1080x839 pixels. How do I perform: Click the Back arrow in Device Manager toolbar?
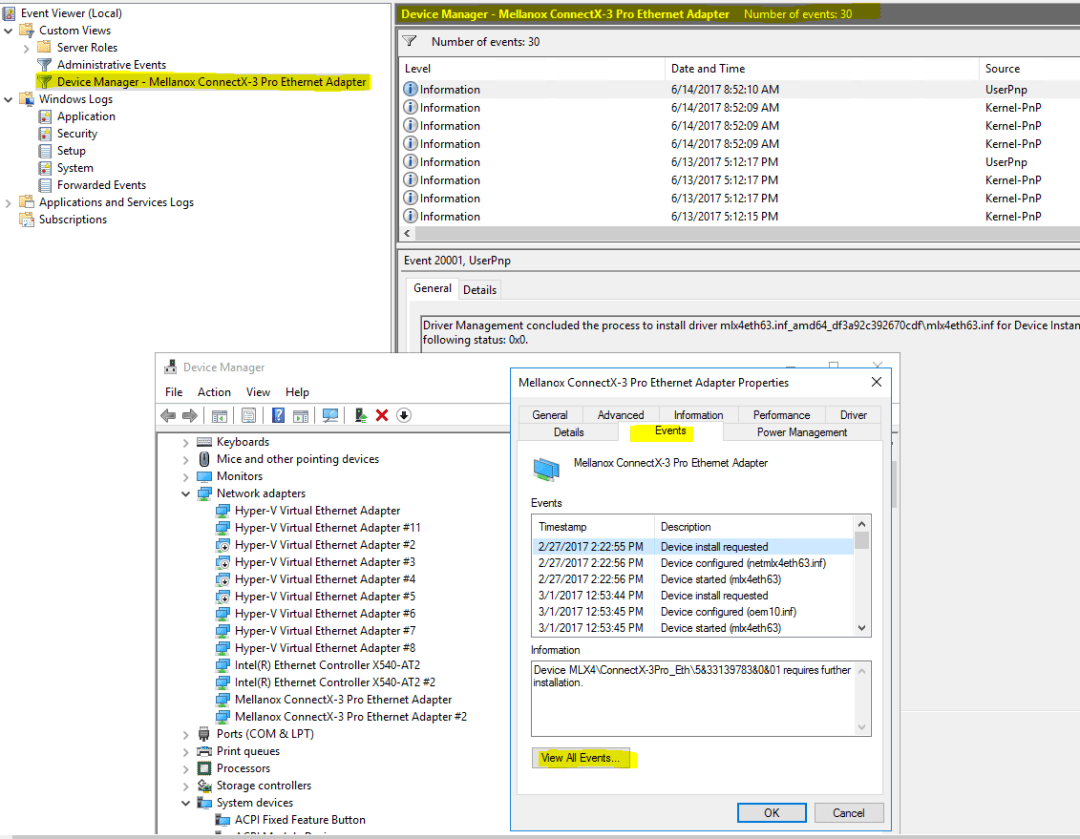pos(168,415)
